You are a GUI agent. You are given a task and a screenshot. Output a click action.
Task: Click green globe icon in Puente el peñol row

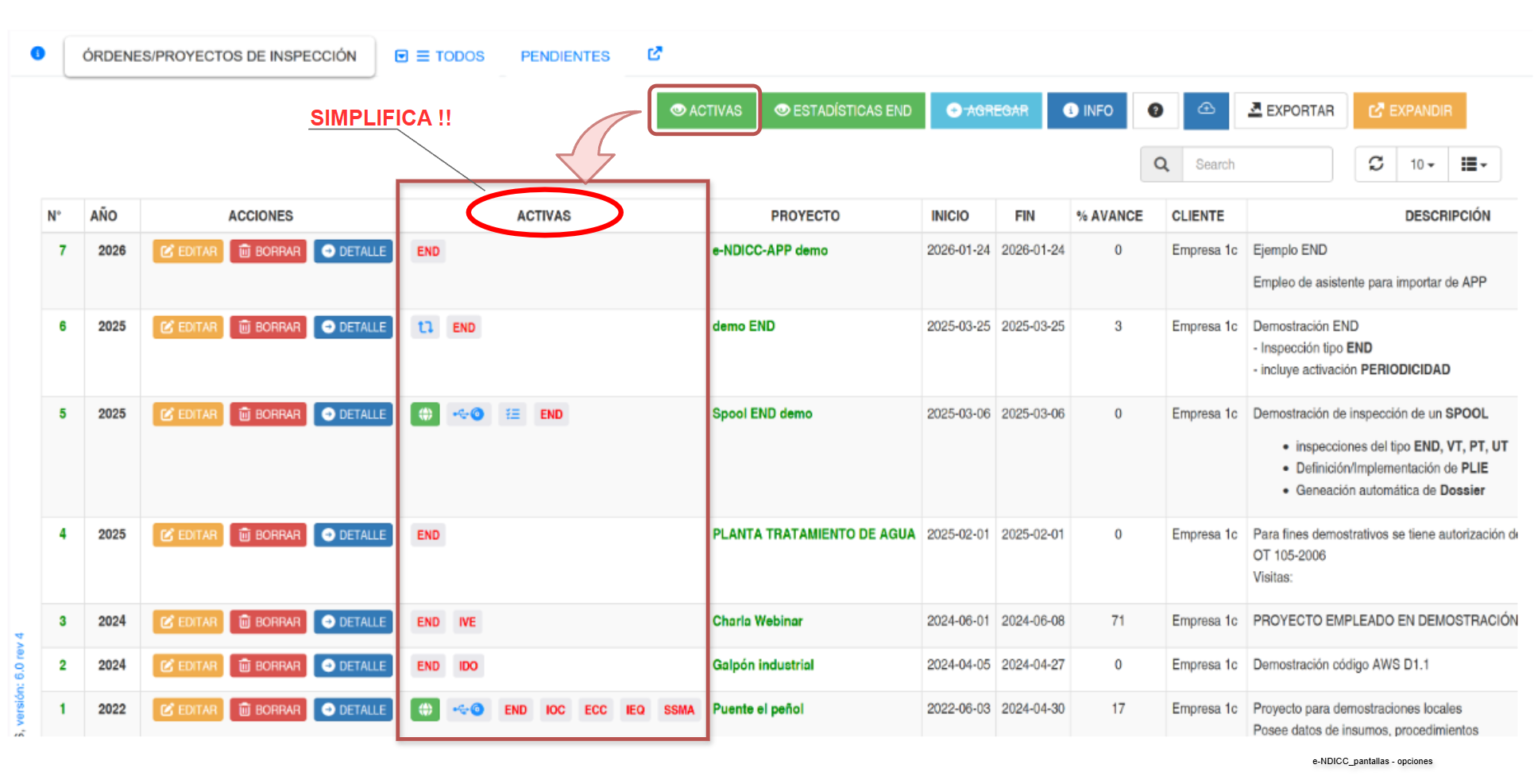(x=425, y=709)
